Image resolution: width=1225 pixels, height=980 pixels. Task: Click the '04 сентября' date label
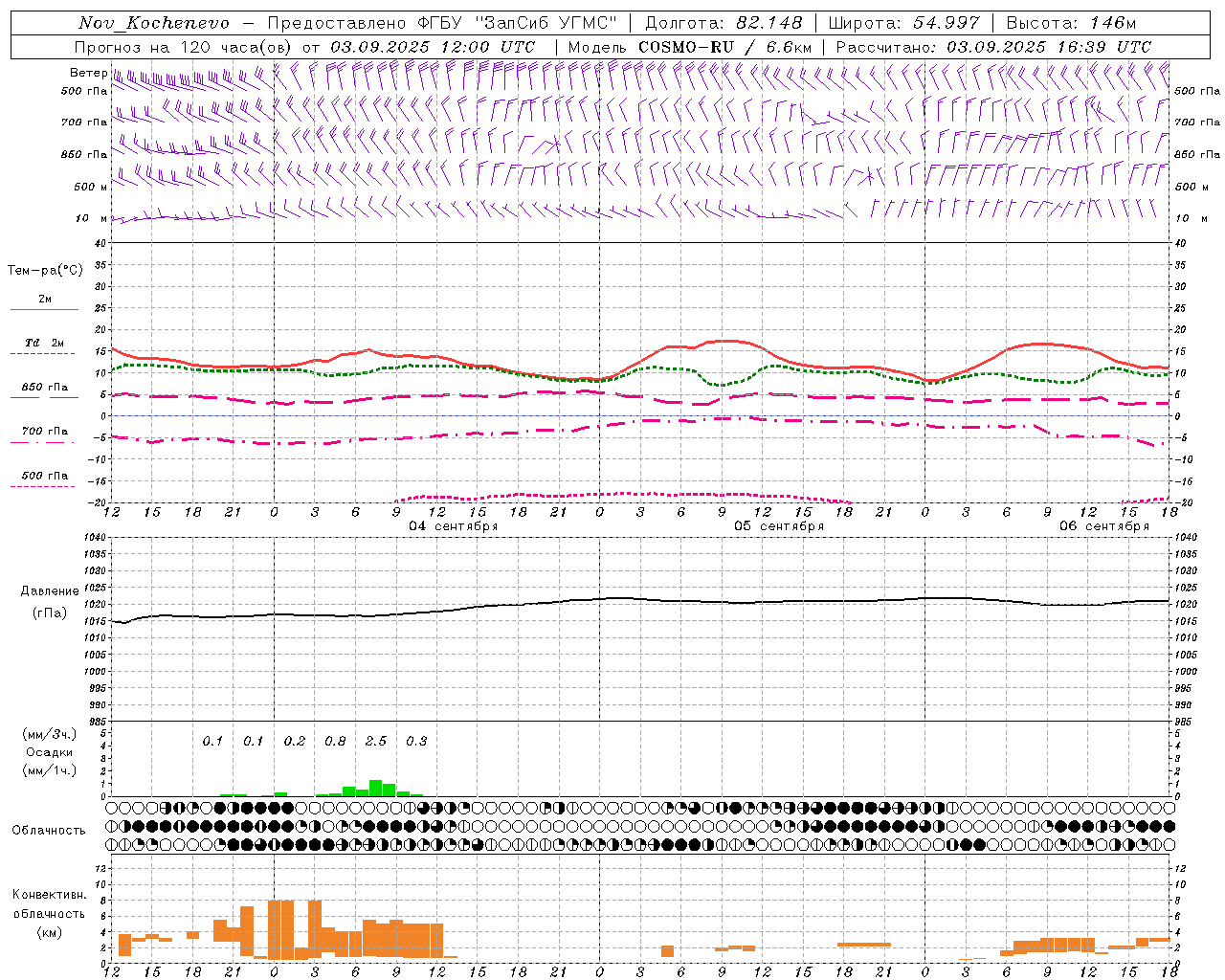454,526
